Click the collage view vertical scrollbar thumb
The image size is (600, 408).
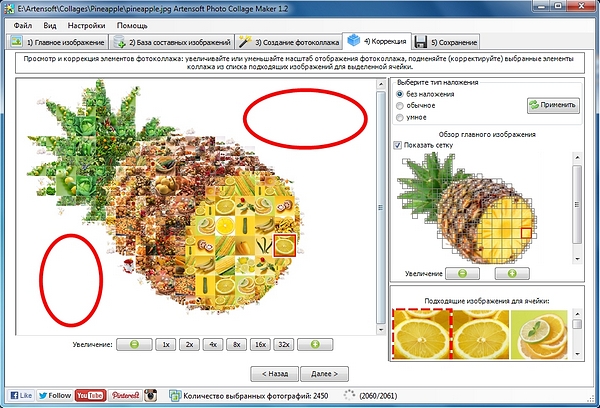coord(381,207)
